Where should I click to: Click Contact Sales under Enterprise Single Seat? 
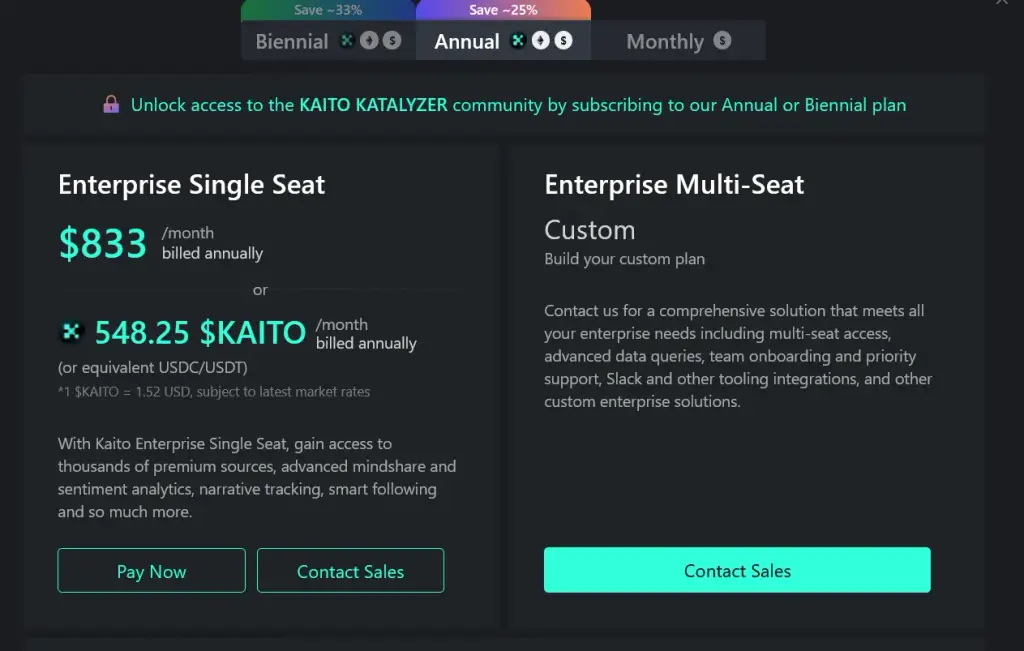(351, 571)
